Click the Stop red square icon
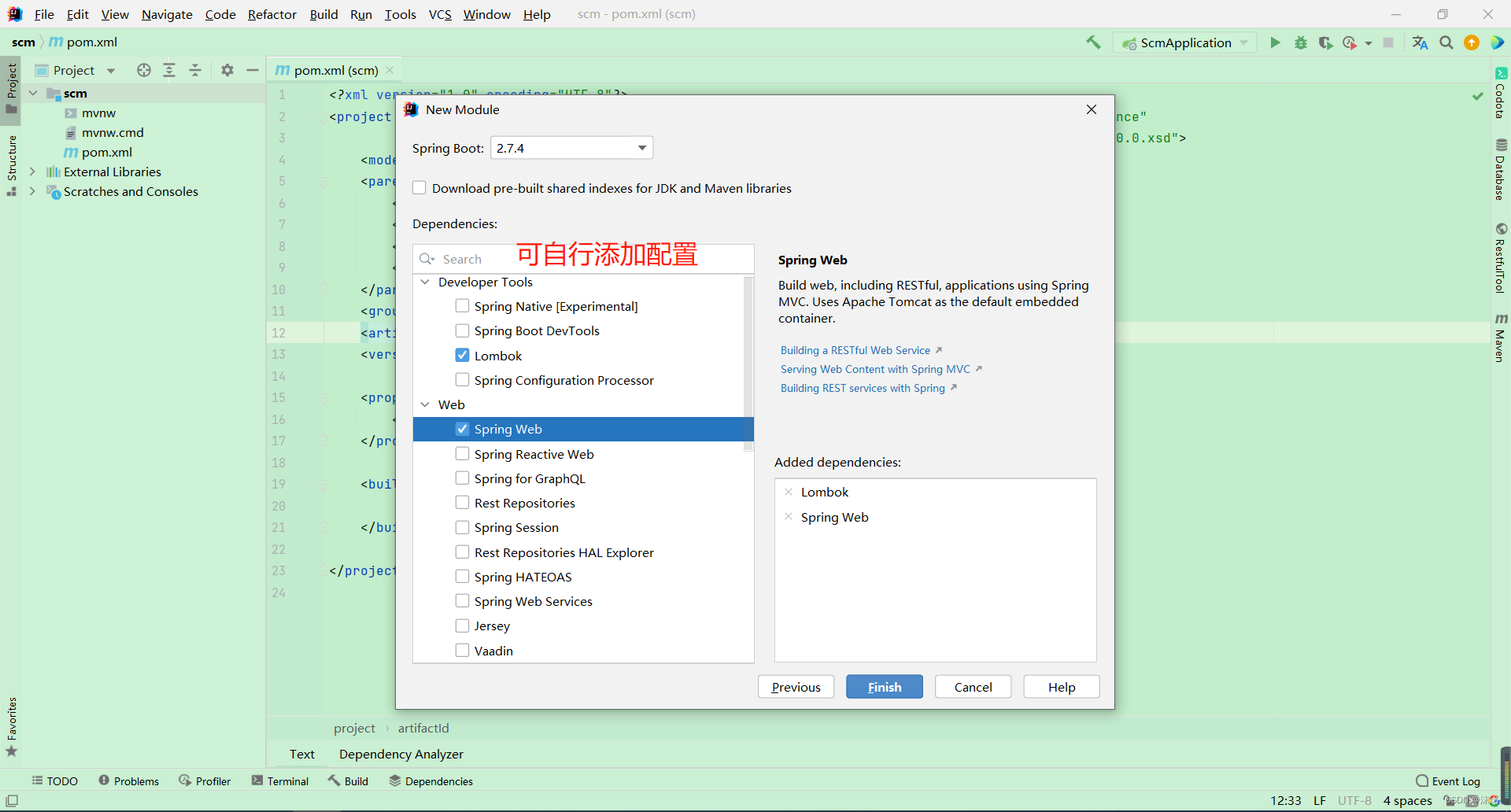 1388,42
